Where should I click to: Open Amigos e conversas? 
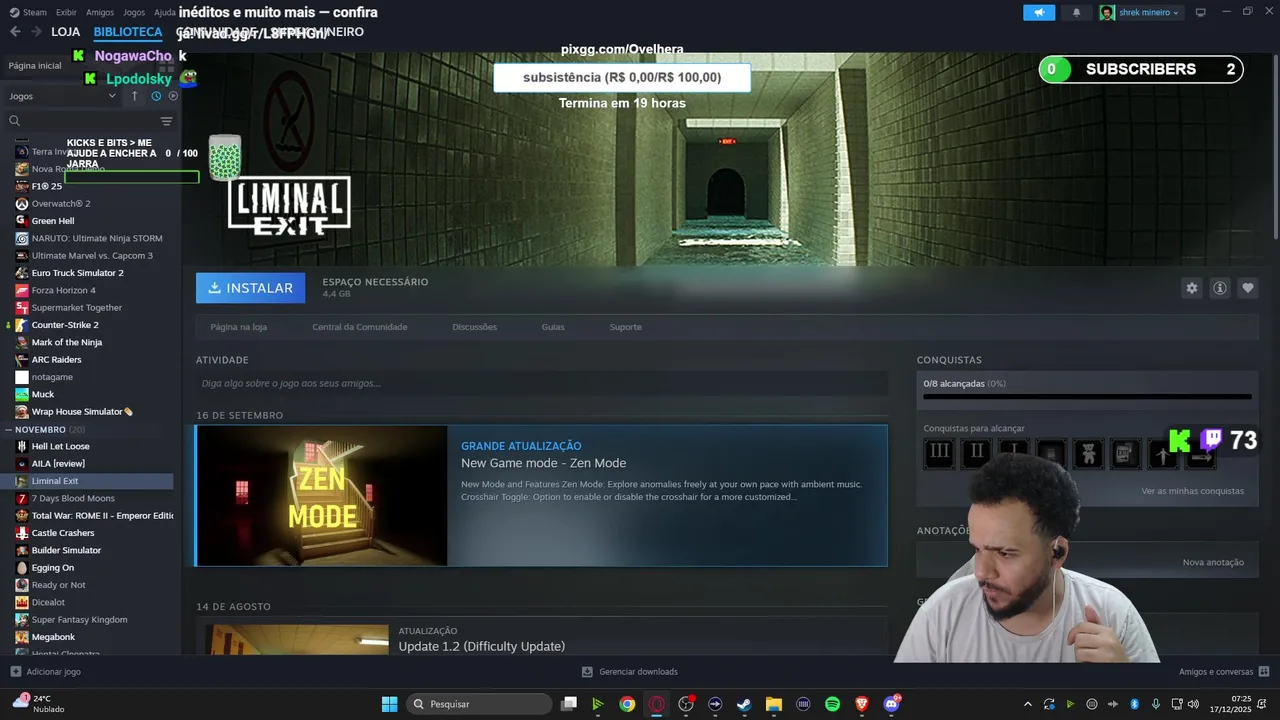(x=1224, y=672)
